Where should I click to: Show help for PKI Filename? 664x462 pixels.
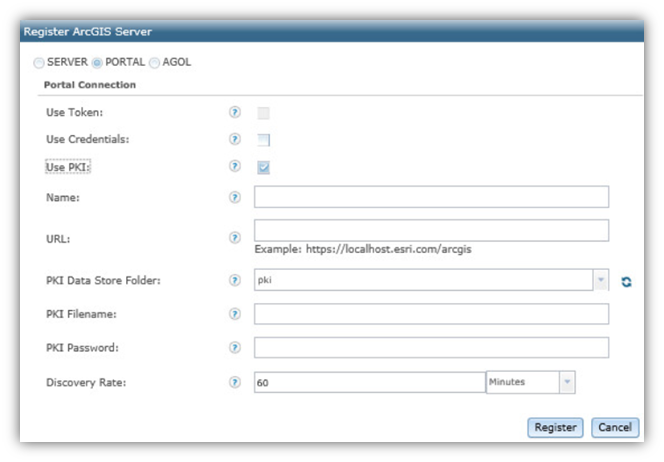click(x=235, y=314)
